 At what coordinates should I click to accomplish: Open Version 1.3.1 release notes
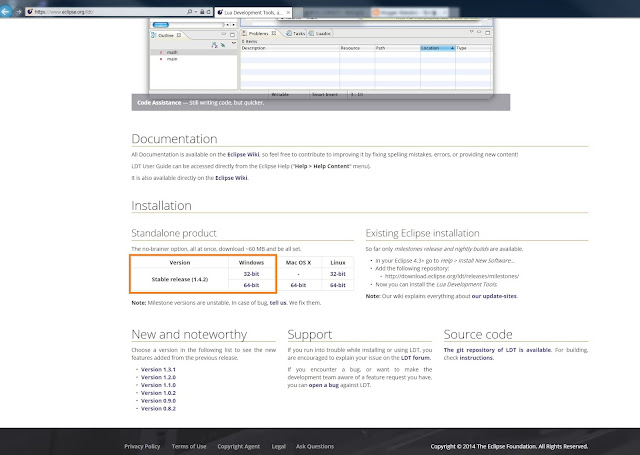[x=158, y=369]
